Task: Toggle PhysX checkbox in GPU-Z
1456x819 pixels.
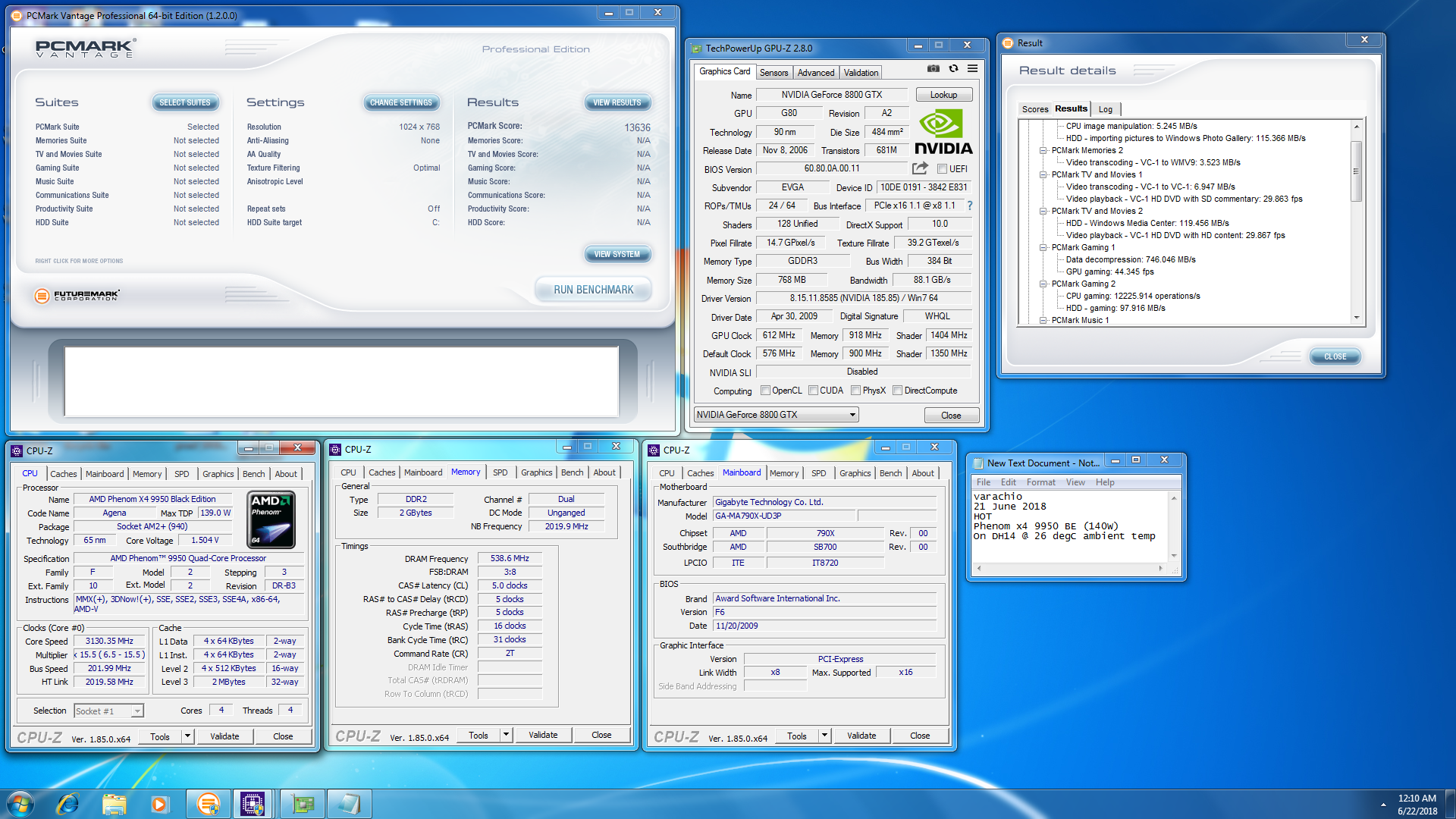Action: [855, 391]
